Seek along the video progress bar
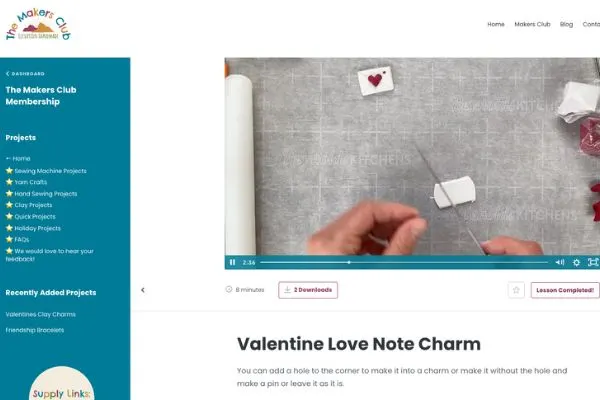The height and width of the screenshot is (400, 600). pos(404,262)
